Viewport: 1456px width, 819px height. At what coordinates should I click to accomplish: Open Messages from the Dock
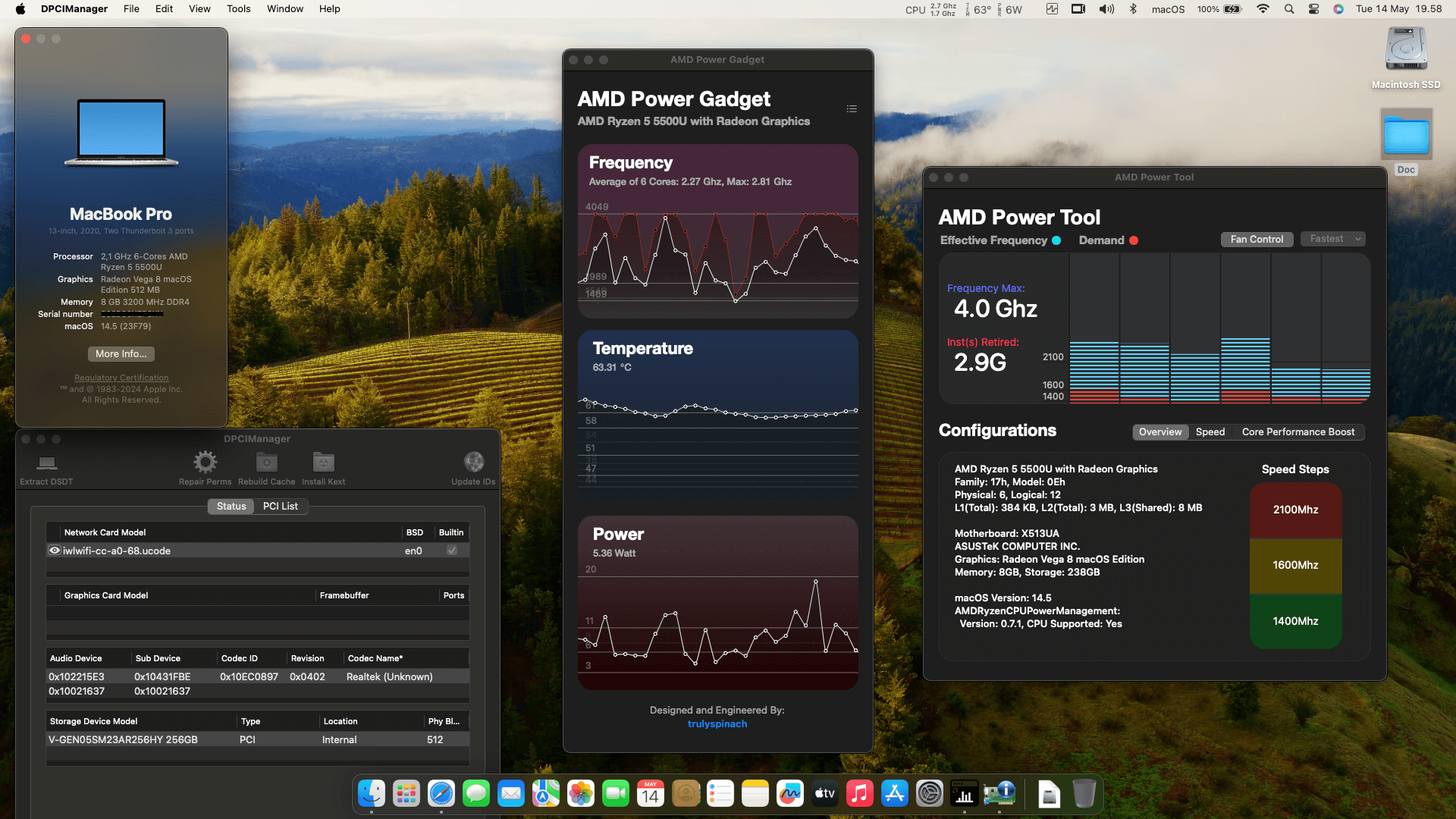[476, 794]
